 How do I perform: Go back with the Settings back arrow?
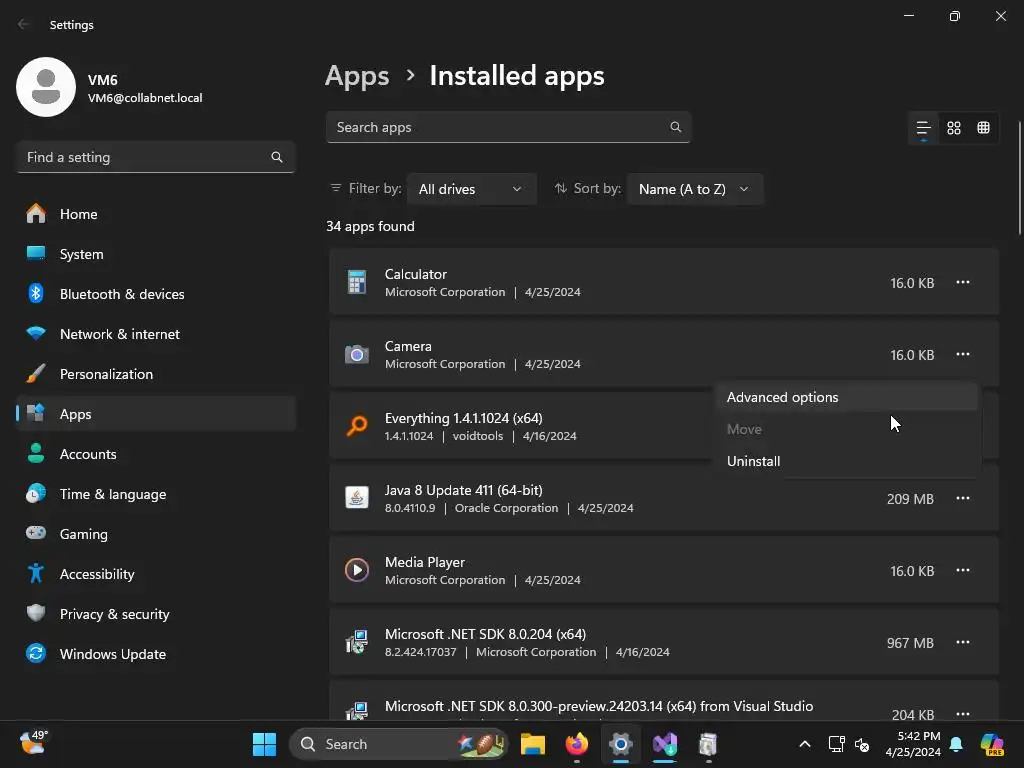(24, 24)
